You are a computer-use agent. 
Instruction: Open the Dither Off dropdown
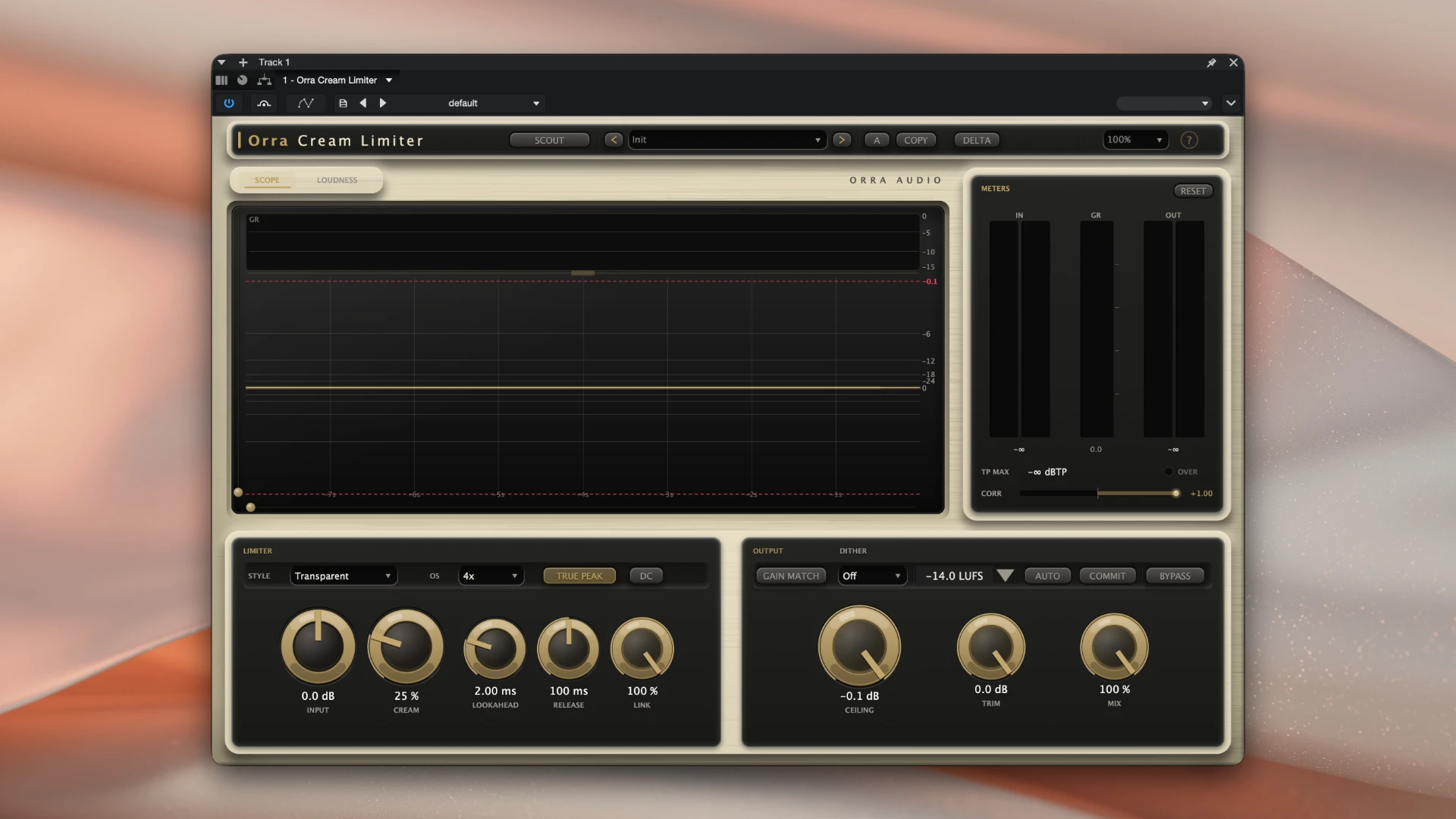pyautogui.click(x=871, y=576)
